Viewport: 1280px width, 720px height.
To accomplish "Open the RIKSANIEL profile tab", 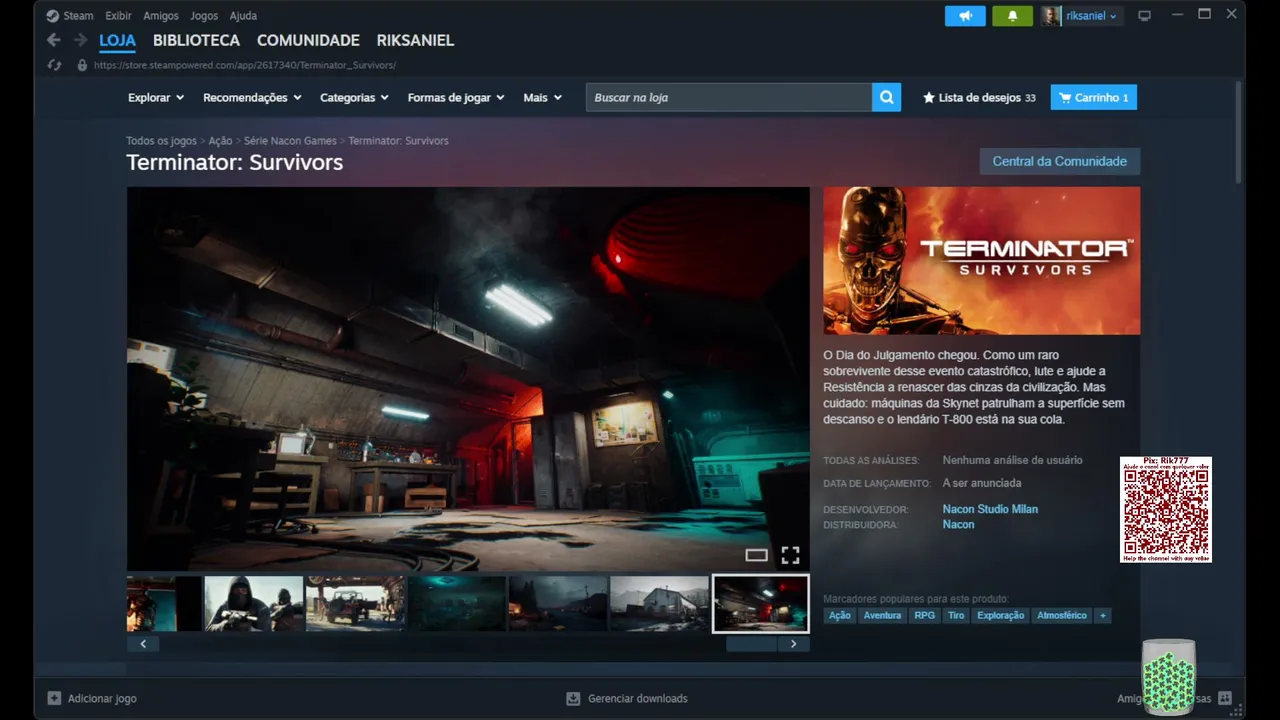I will pyautogui.click(x=415, y=41).
